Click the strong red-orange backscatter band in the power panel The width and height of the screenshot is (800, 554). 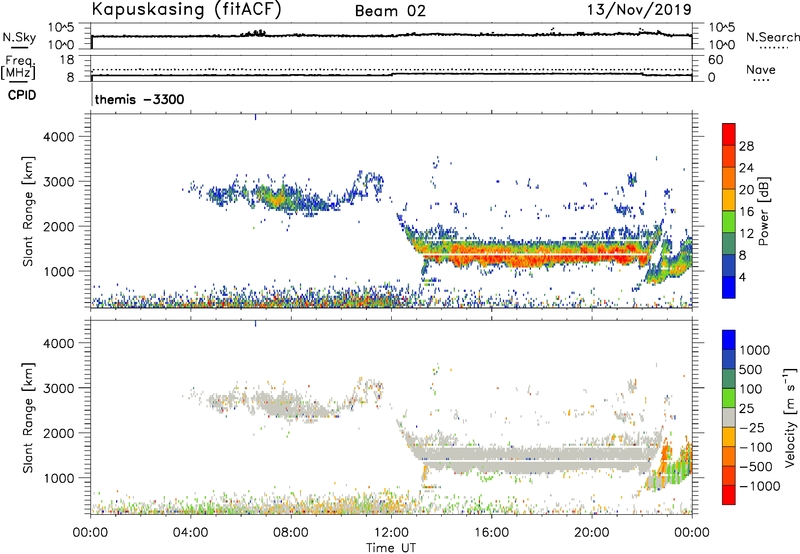pos(536,253)
